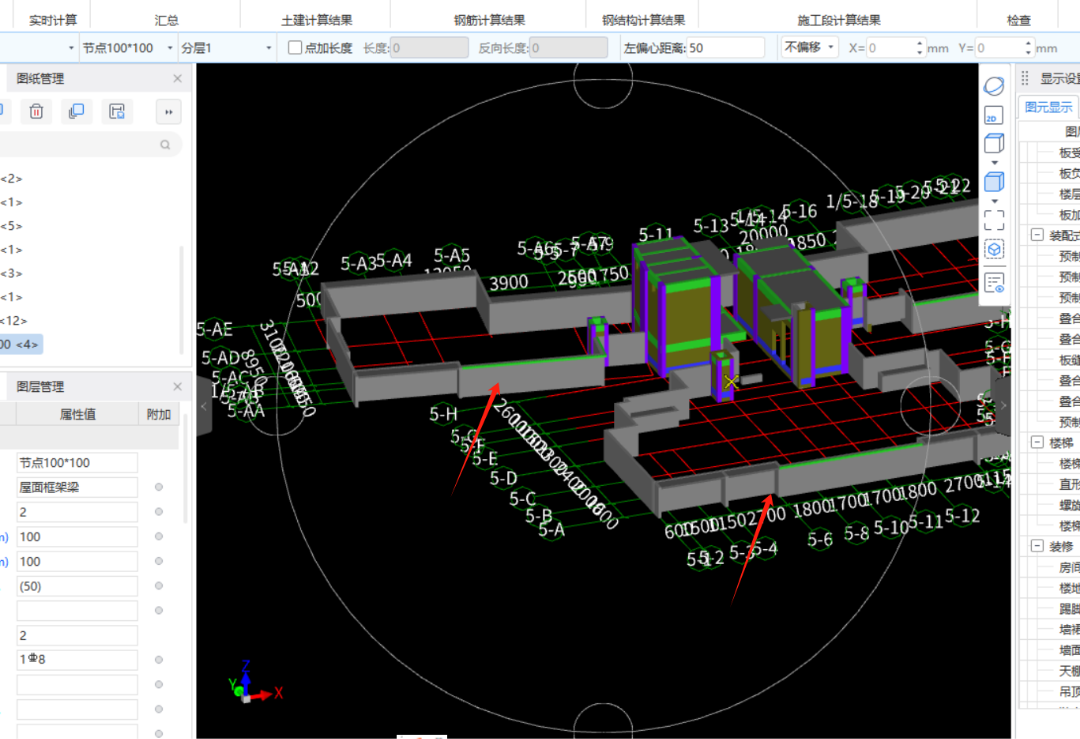
Task: Open the arrow below the solid cube icon
Action: [994, 201]
